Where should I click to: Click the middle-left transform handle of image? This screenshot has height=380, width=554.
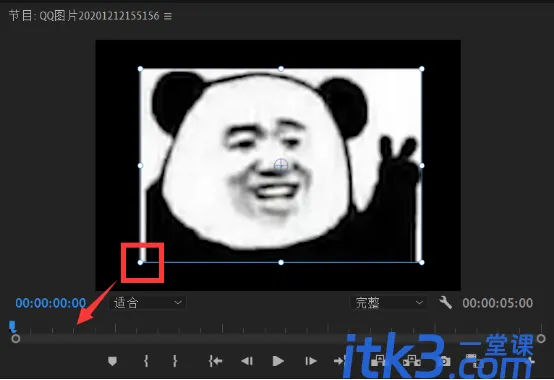click(x=140, y=165)
